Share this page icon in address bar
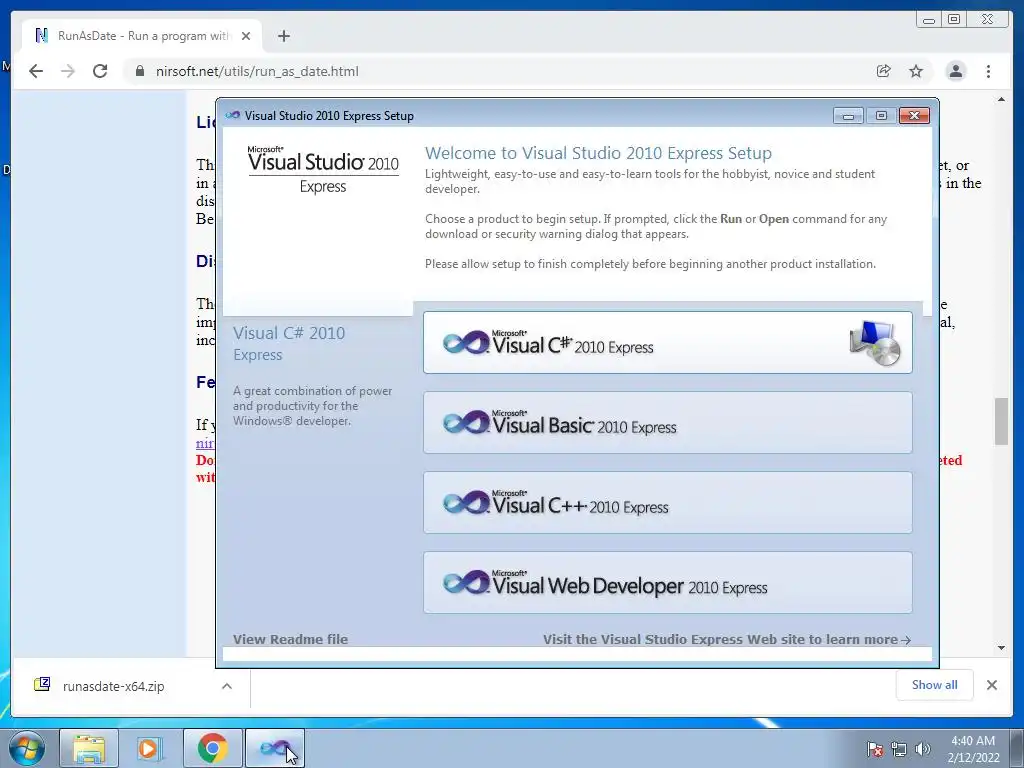 pyautogui.click(x=884, y=71)
